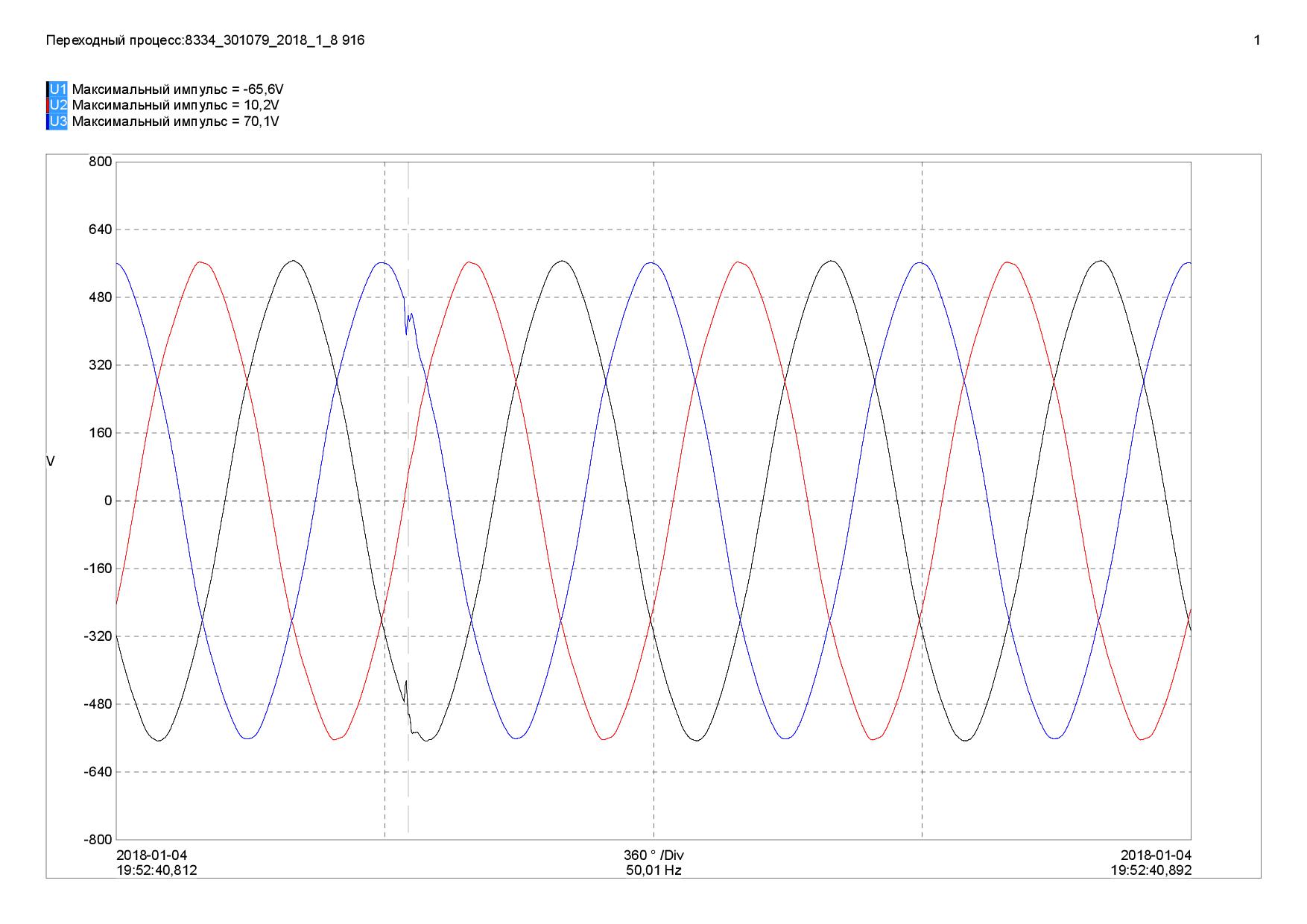
Task: Click the U2 legend label
Action: (x=58, y=105)
